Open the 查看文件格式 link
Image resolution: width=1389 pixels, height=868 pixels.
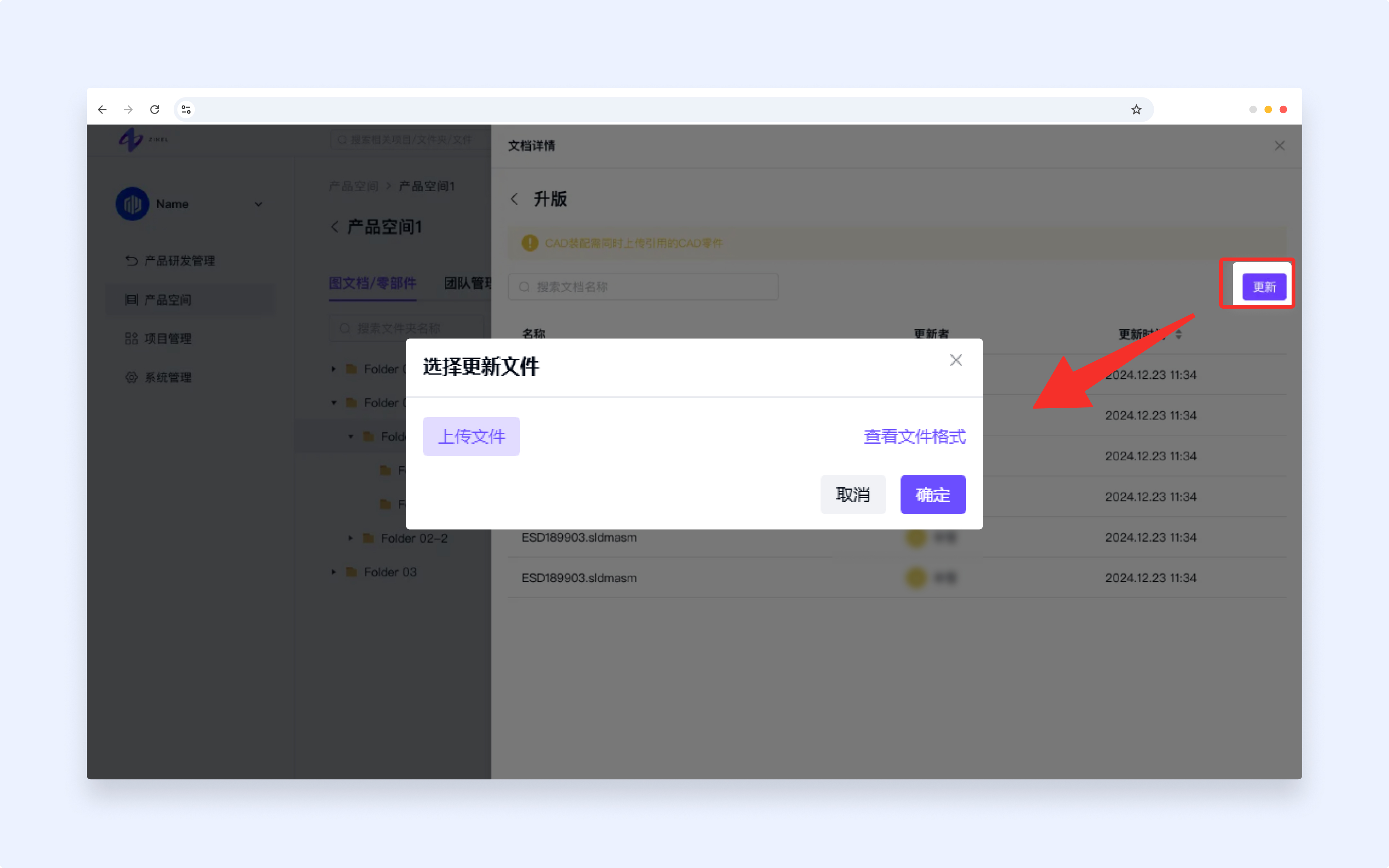(915, 437)
